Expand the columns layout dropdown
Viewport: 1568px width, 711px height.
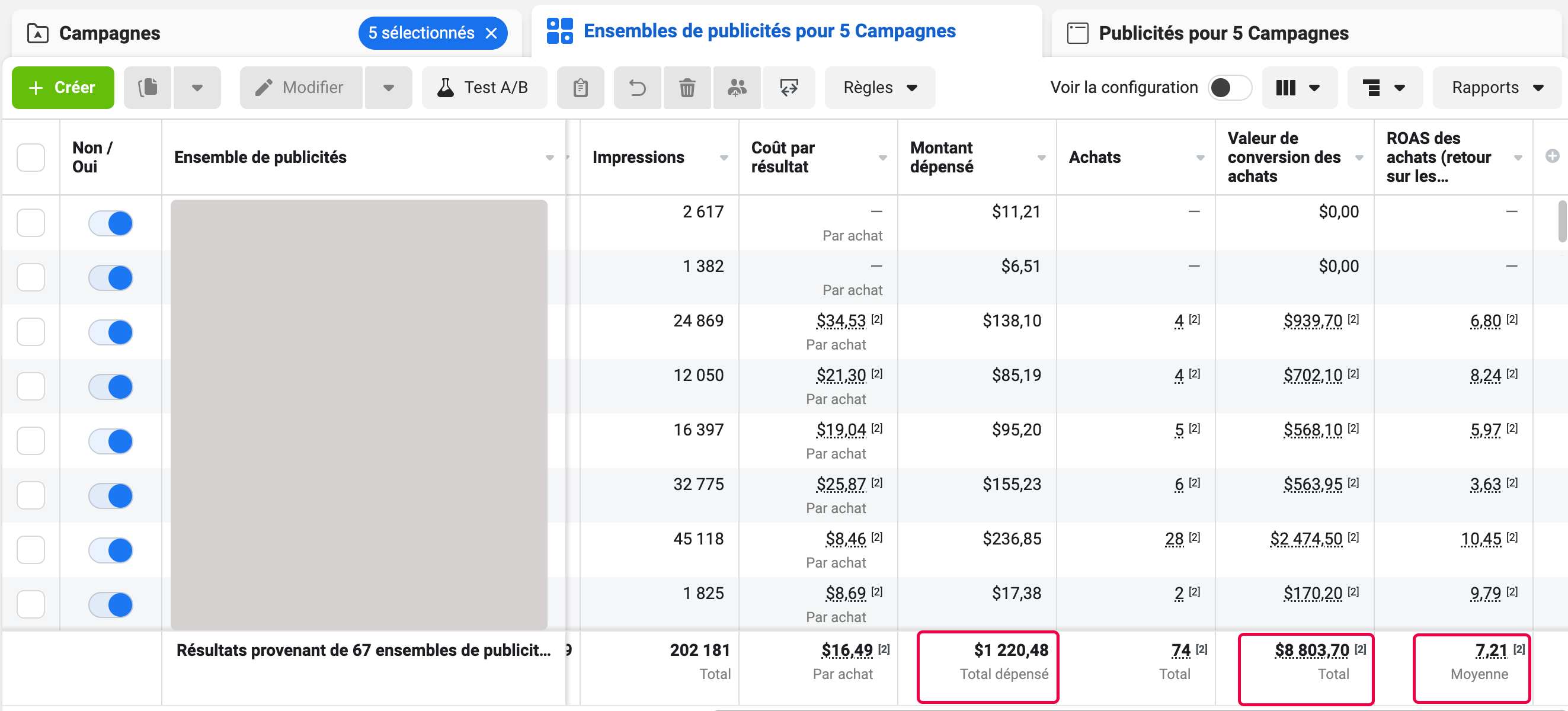tap(1299, 88)
